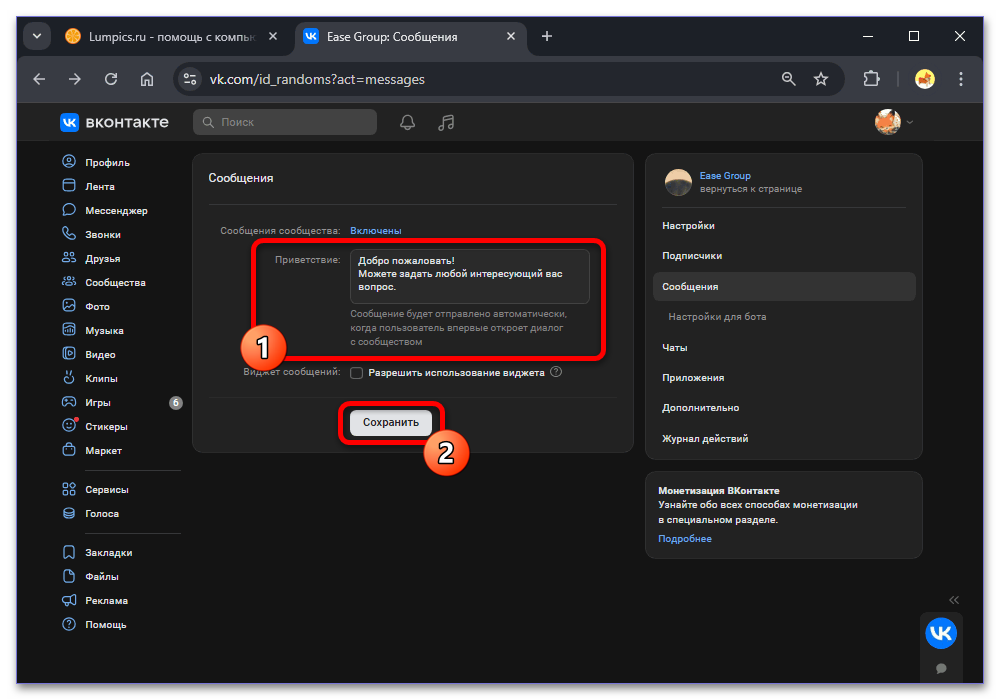
Task: Open the Клипы sidebar icon
Action: (x=69, y=377)
